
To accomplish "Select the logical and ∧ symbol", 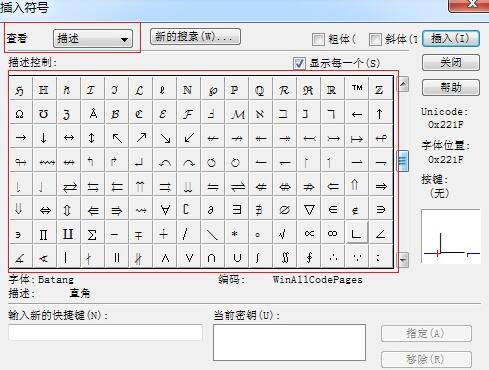I will click(x=165, y=258).
